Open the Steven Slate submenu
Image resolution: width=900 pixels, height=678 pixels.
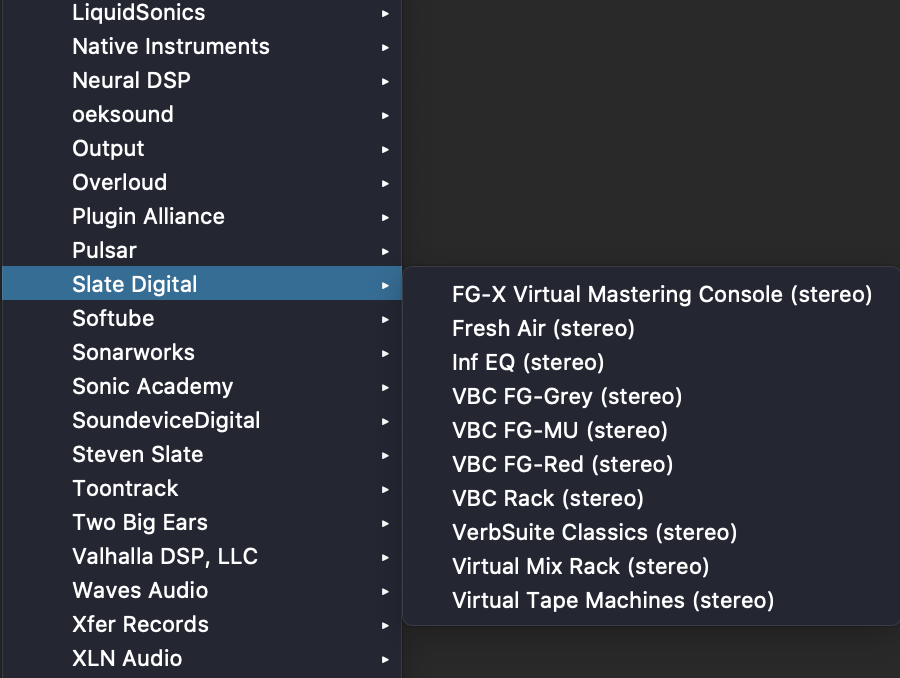[201, 454]
